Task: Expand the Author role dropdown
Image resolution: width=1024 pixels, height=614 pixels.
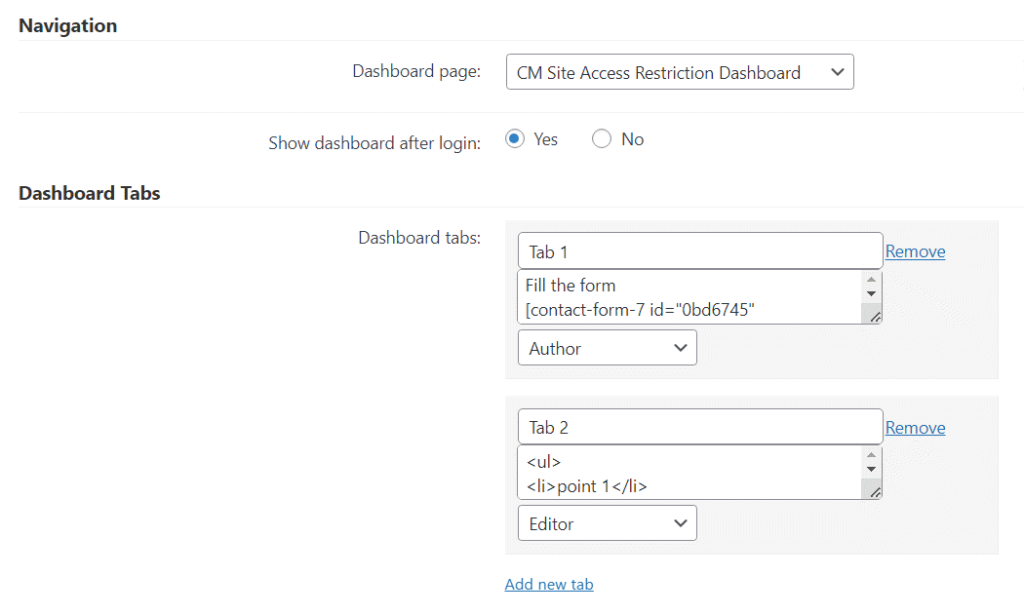Action: coord(607,348)
